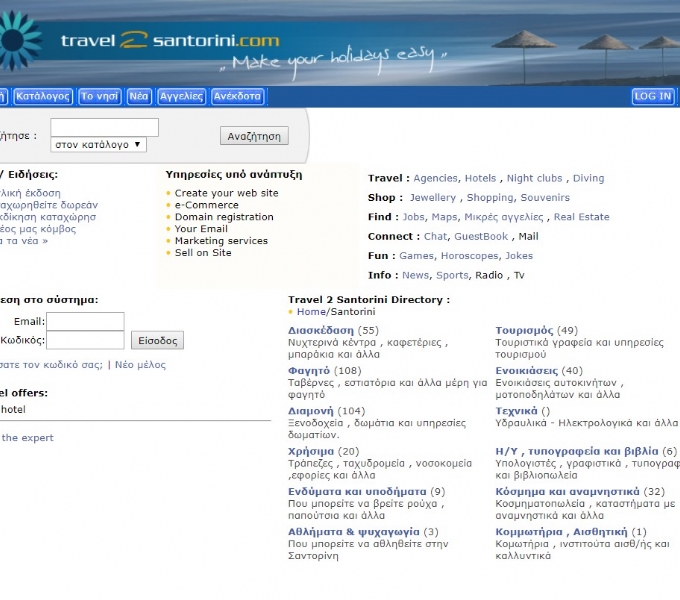The height and width of the screenshot is (600, 680).
Task: Click the Tv text under Info
Action: point(519,275)
